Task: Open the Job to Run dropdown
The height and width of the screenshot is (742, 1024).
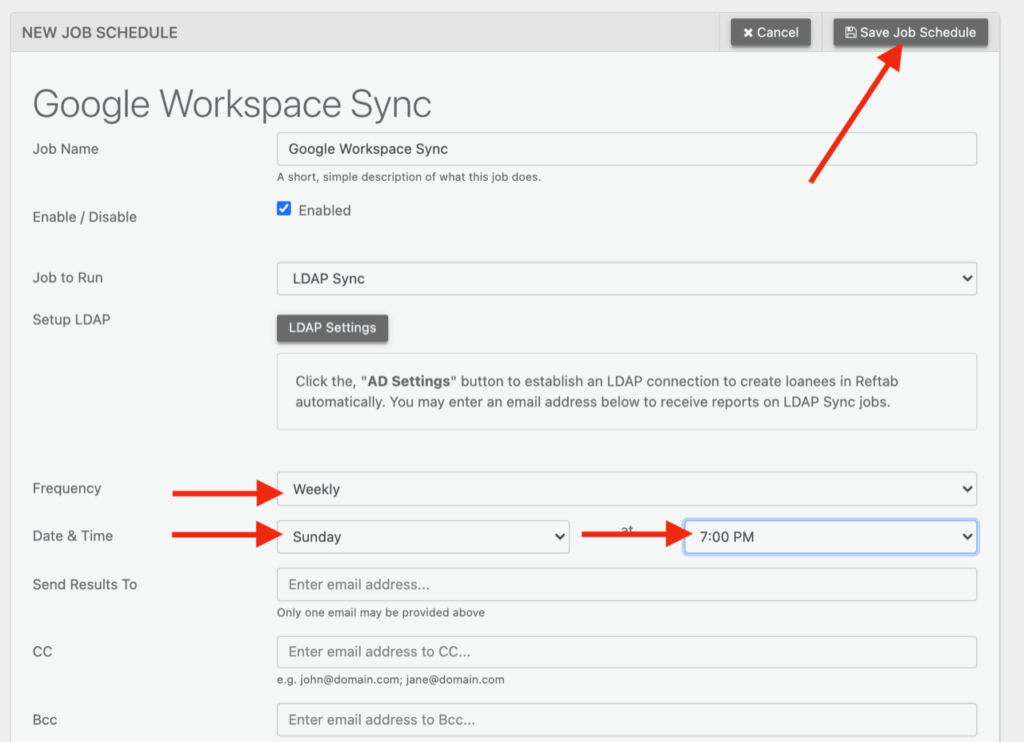Action: click(x=626, y=279)
